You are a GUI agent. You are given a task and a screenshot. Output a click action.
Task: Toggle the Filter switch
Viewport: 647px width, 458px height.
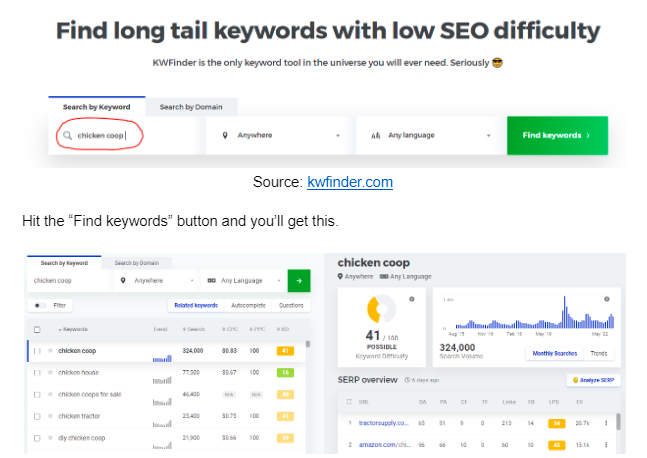(x=40, y=305)
